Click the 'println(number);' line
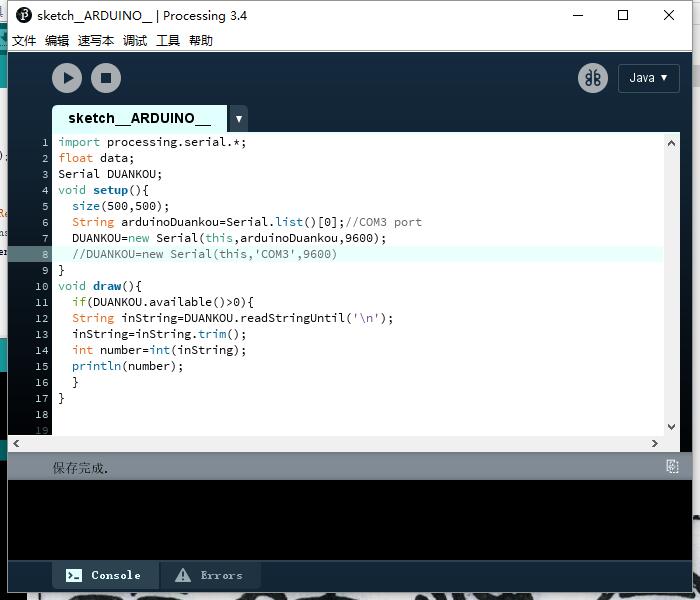Image resolution: width=700 pixels, height=600 pixels. (x=128, y=366)
